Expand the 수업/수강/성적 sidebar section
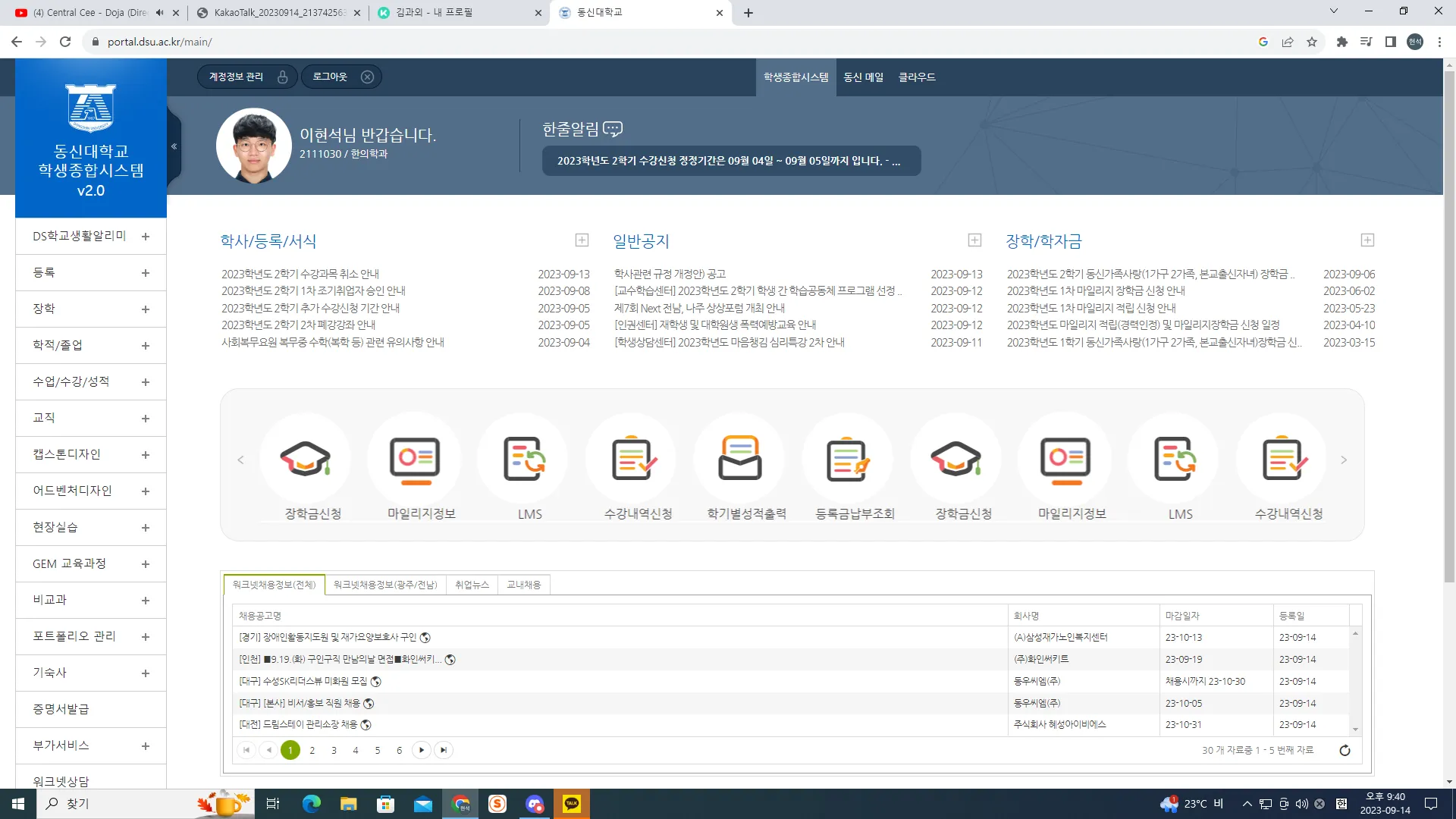This screenshot has height=819, width=1456. [x=90, y=381]
